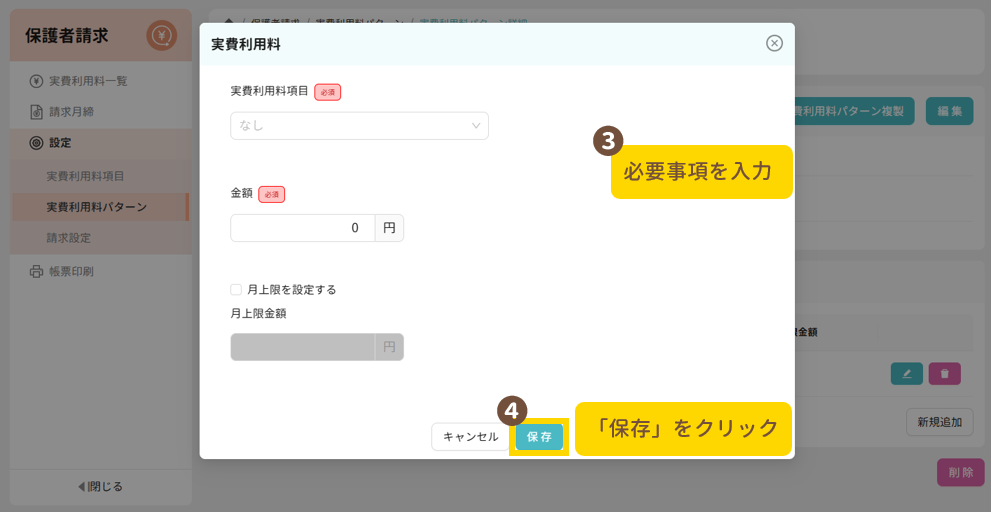Viewport: 991px width, 512px height.
Task: Select 実費利用料パターン in the sidebar
Action: tap(96, 207)
